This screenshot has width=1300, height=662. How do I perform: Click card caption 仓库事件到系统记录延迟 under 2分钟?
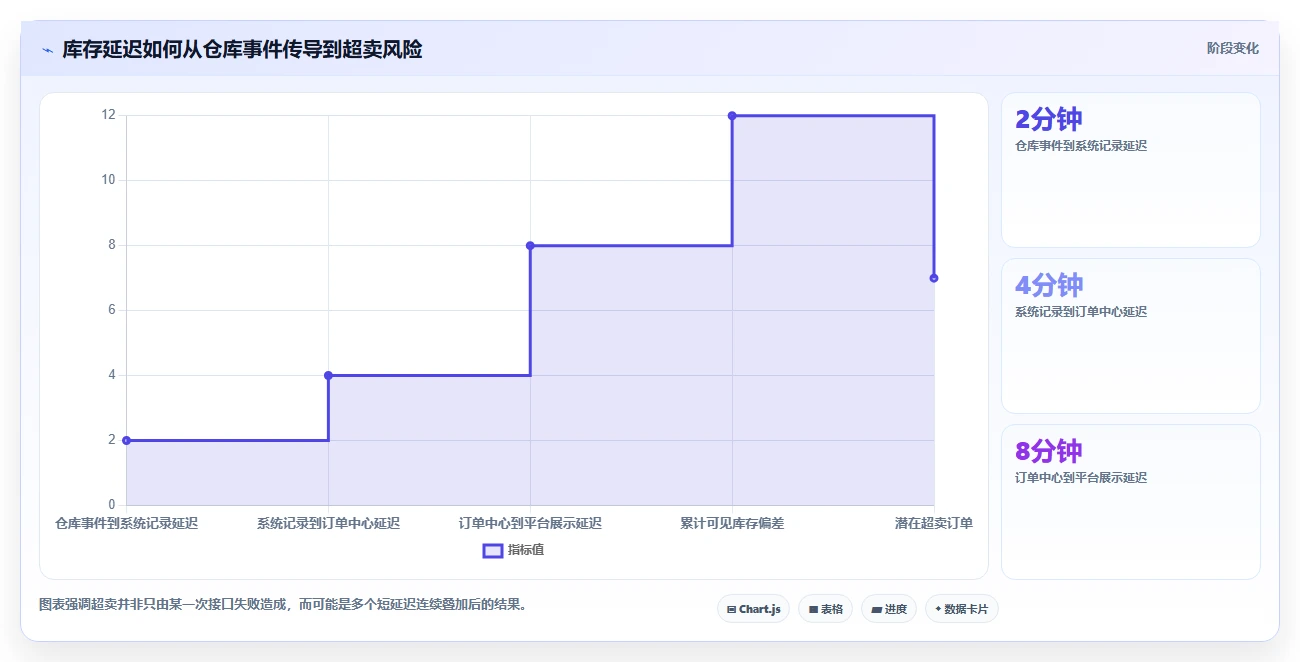coord(1081,146)
